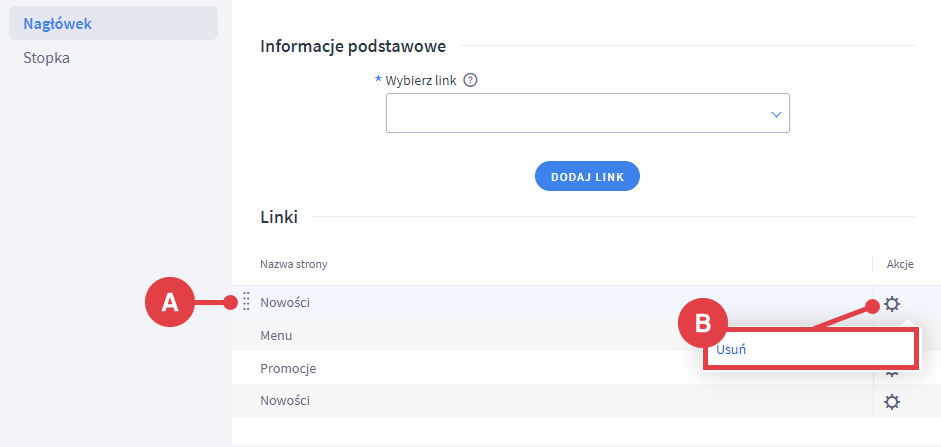Select the Menu row in Linki table
The width and height of the screenshot is (941, 447).
click(276, 335)
